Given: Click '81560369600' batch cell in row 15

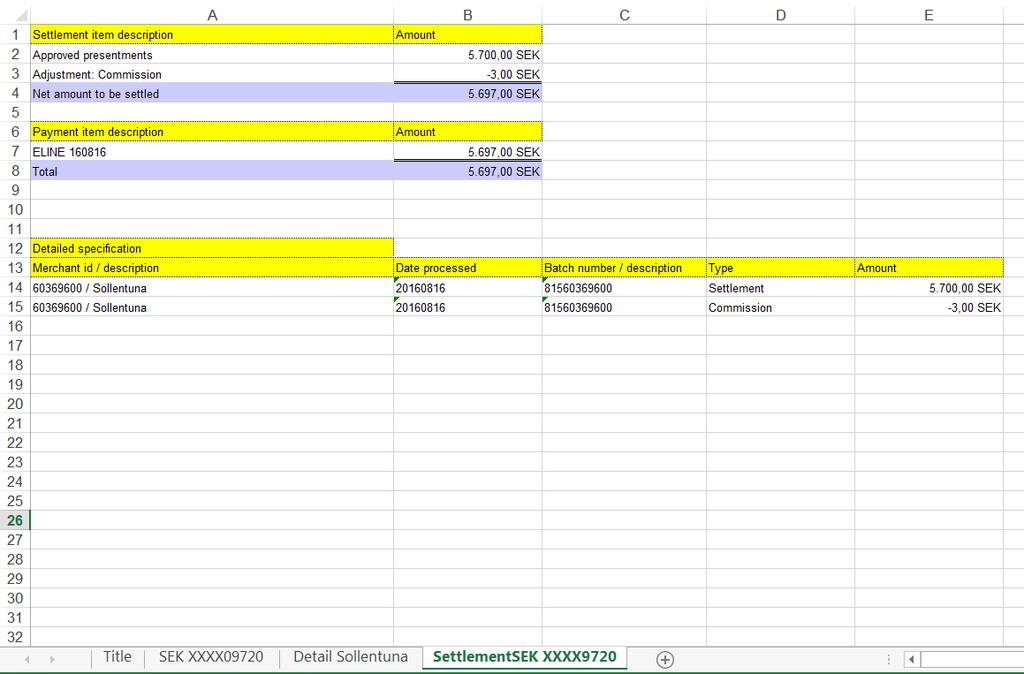Looking at the screenshot, I should [x=624, y=307].
